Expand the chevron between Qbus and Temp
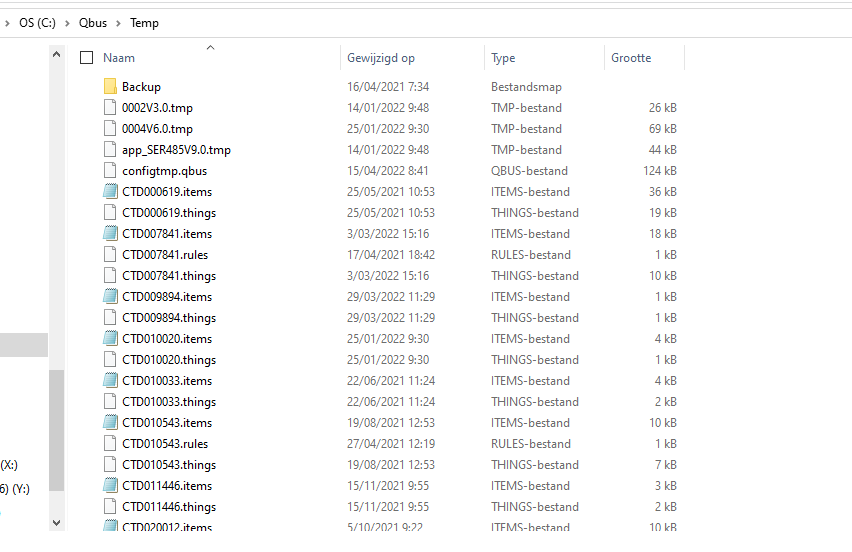The width and height of the screenshot is (852, 552). (x=119, y=23)
